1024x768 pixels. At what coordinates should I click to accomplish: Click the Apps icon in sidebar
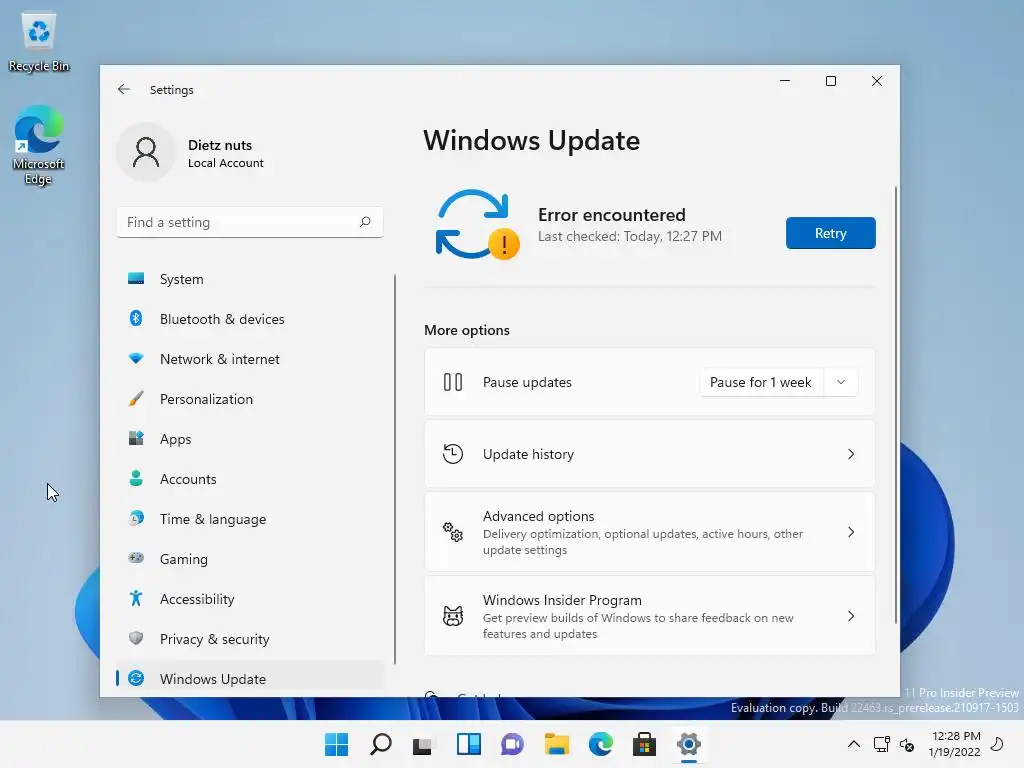pyautogui.click(x=136, y=438)
